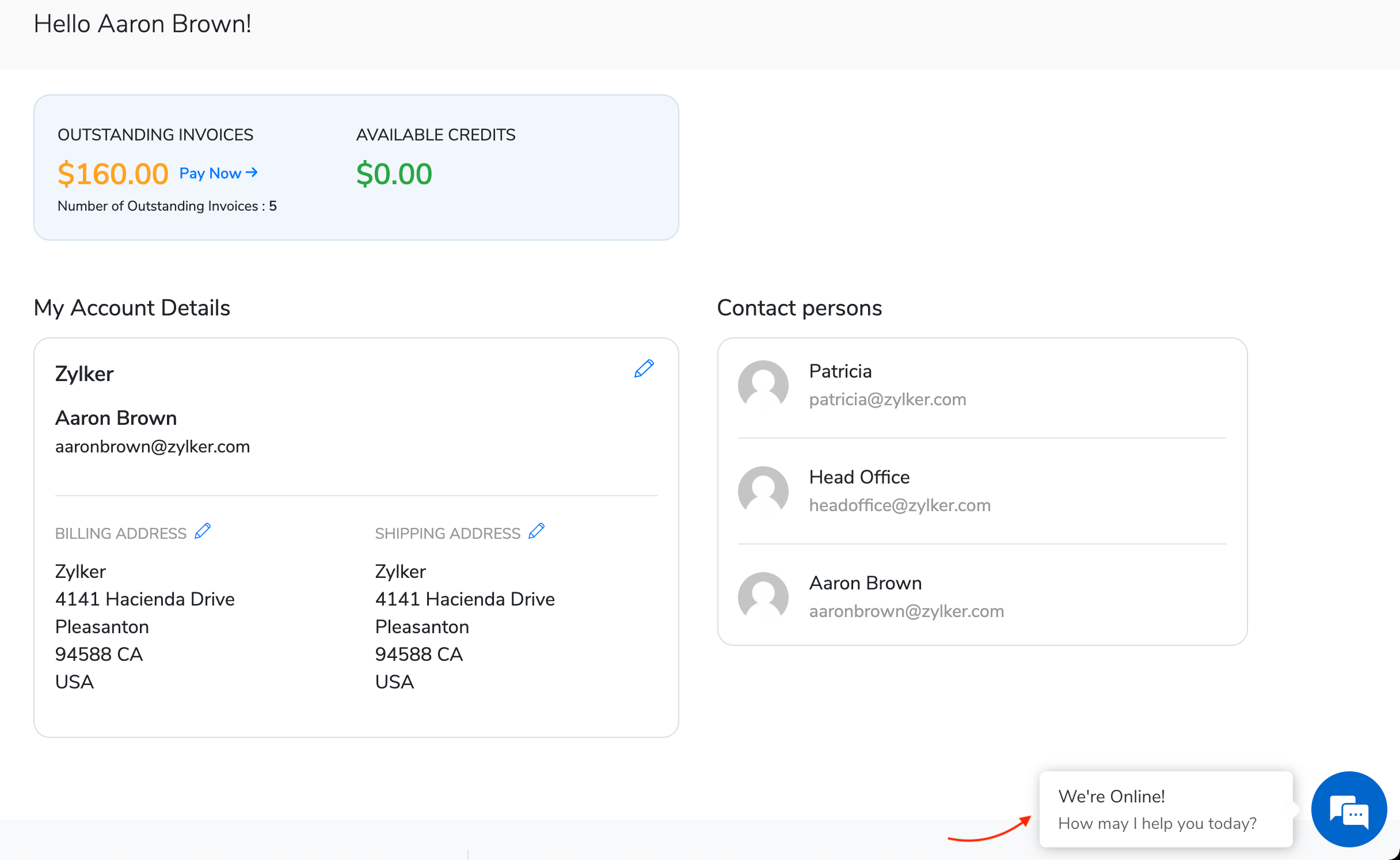The height and width of the screenshot is (860, 1400).
Task: Click the We're Online chat popup
Action: point(1165,809)
